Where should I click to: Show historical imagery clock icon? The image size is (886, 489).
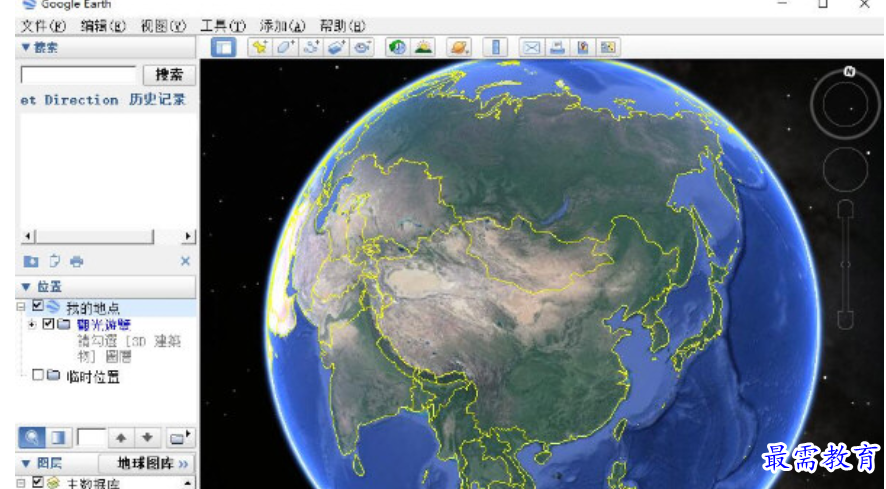click(398, 47)
